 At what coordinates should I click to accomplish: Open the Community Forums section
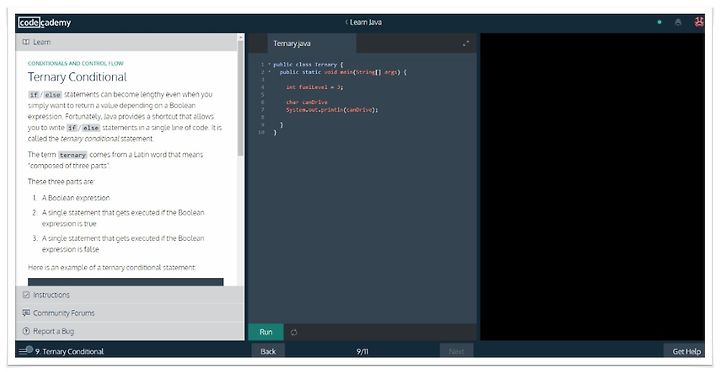[x=130, y=313]
